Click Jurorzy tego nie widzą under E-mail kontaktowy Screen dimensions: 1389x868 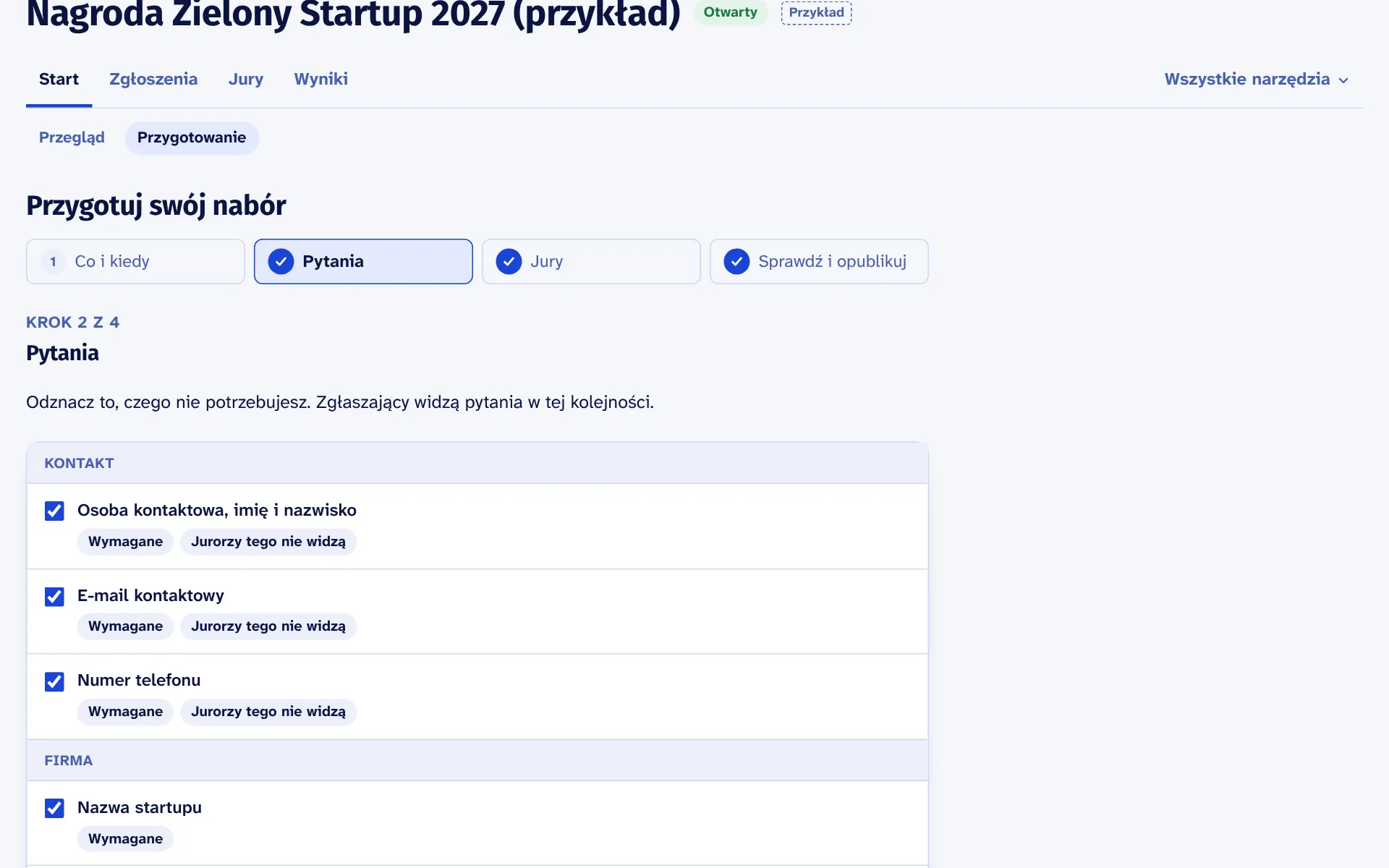[x=268, y=626]
